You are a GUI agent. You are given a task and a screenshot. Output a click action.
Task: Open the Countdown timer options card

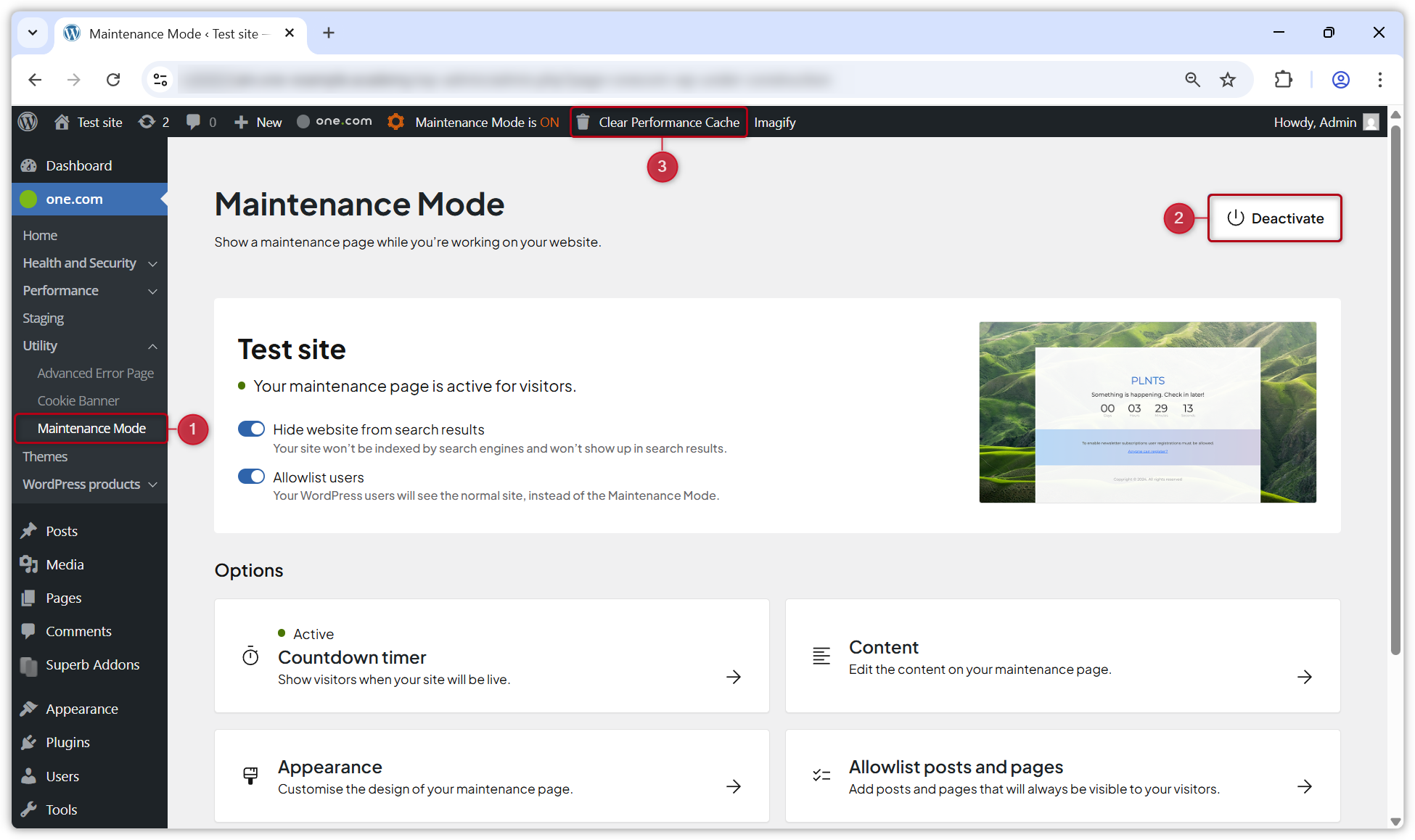[491, 656]
